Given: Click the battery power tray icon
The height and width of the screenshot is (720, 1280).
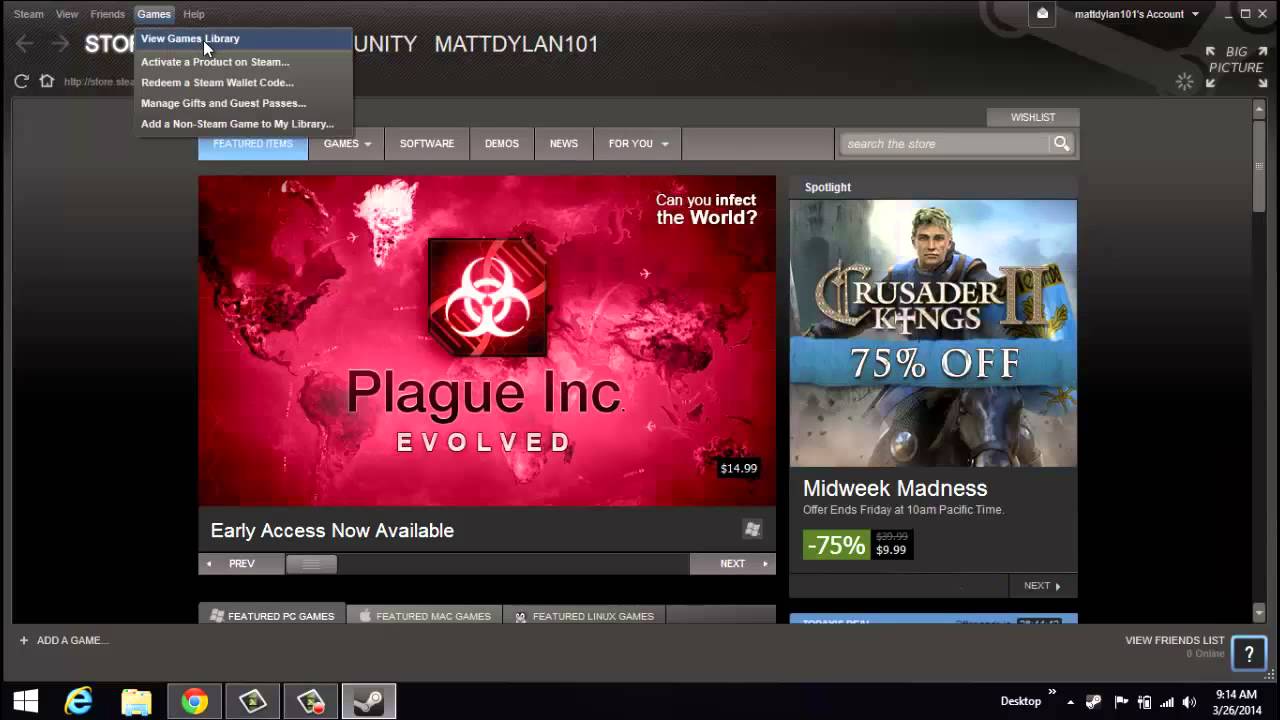Looking at the screenshot, I should click(x=1144, y=702).
